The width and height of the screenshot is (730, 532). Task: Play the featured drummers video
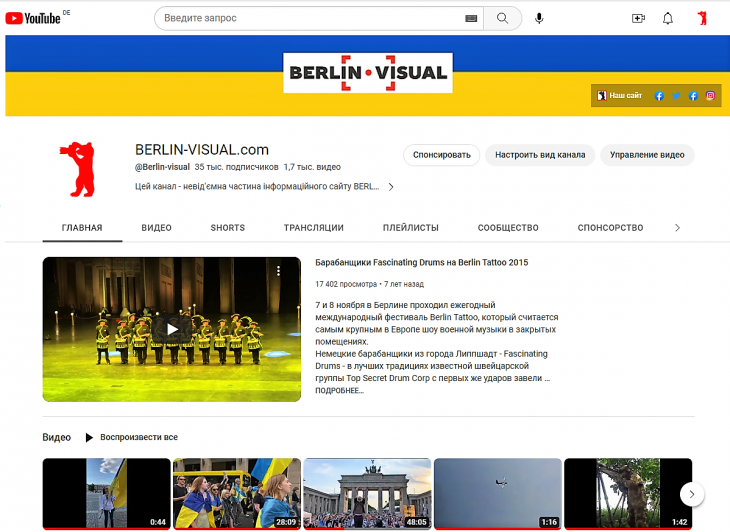[172, 329]
